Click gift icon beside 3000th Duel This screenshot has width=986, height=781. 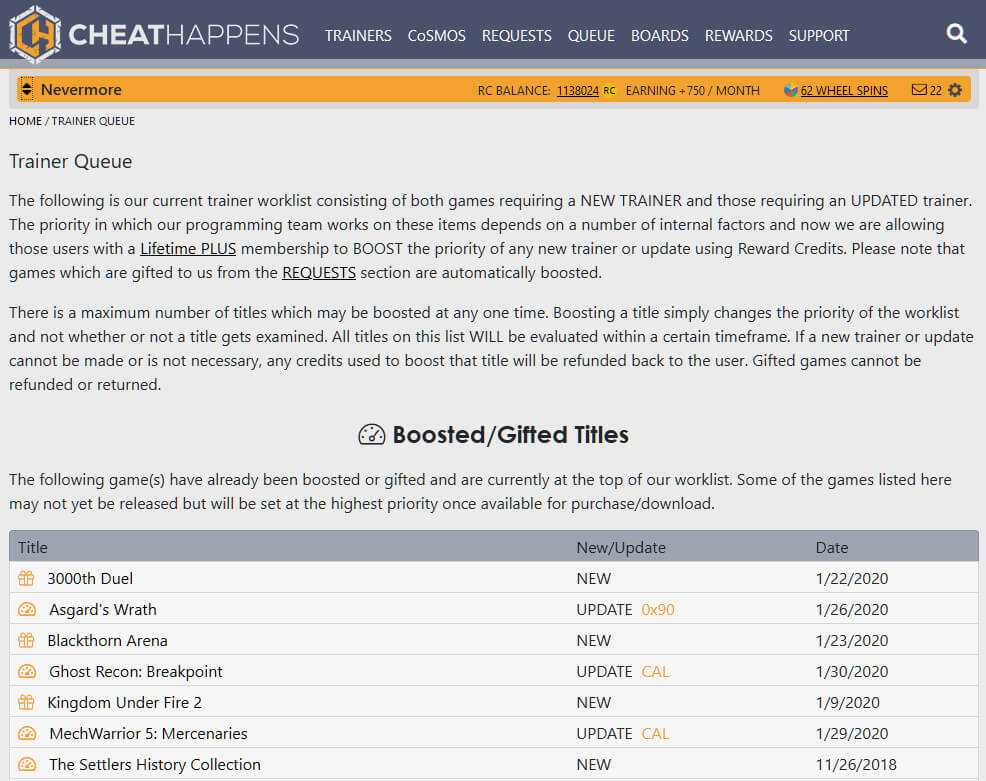26,578
